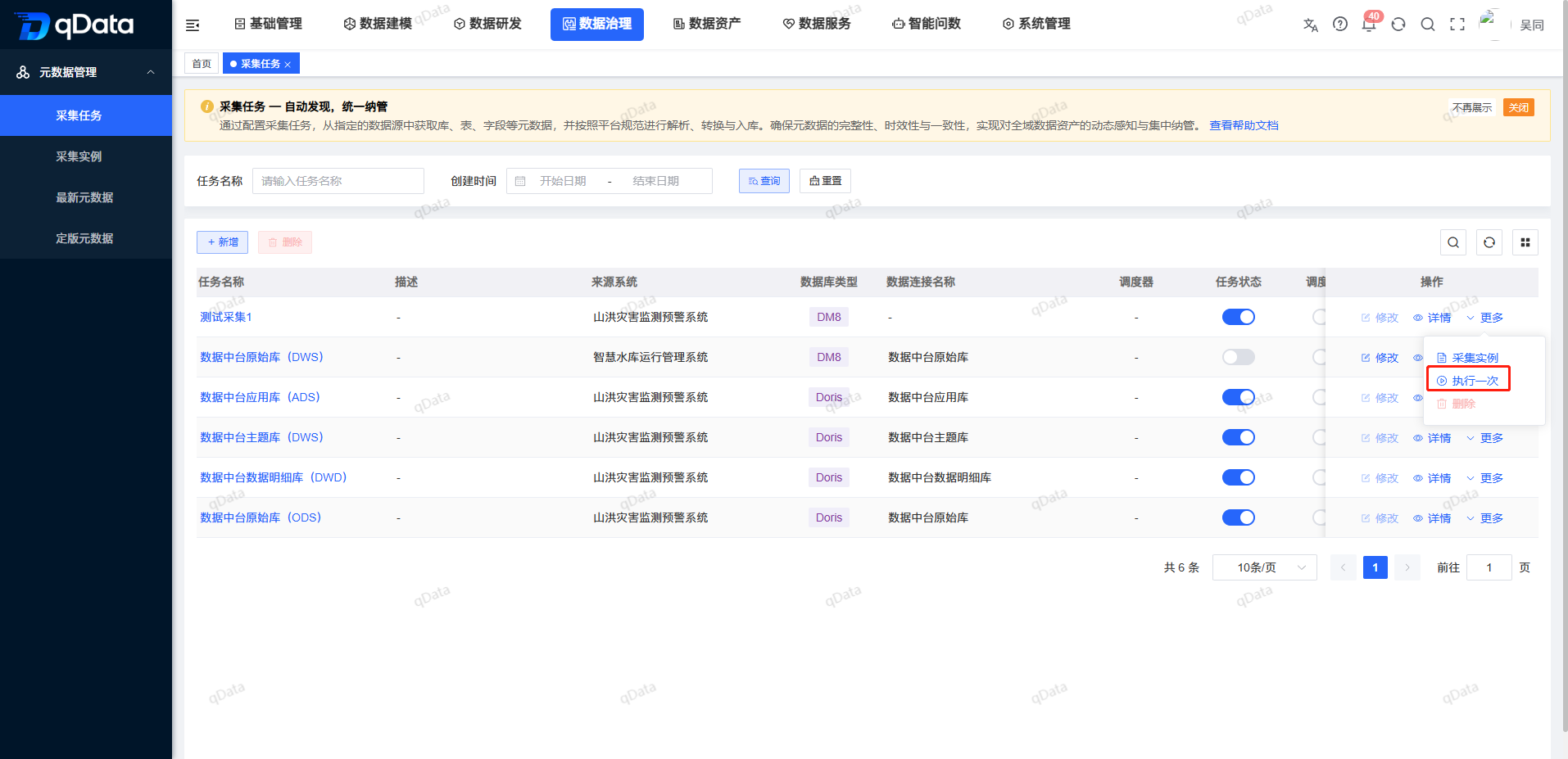
Task: Open the global search icon in header
Action: point(1428,25)
